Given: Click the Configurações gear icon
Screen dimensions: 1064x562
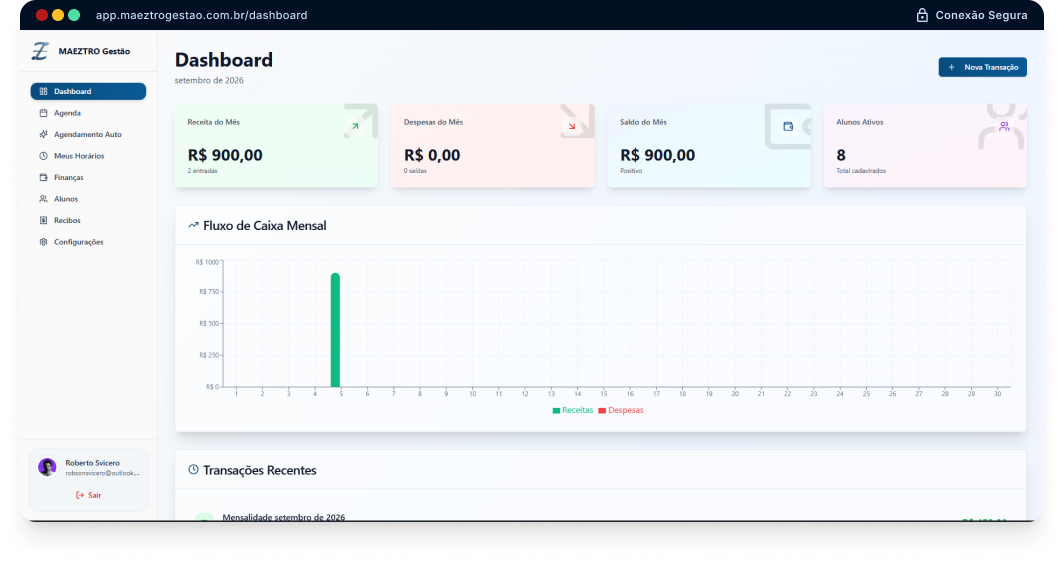Looking at the screenshot, I should tap(43, 242).
